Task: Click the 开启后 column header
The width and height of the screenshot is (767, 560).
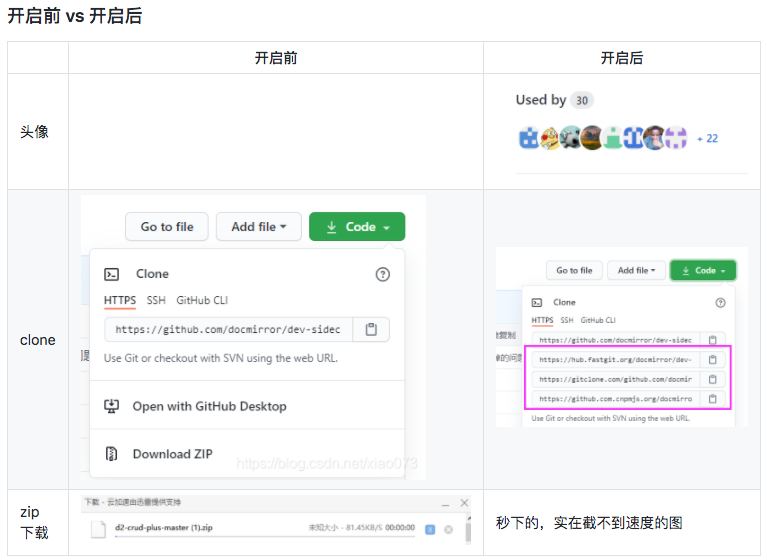Action: coord(622,58)
